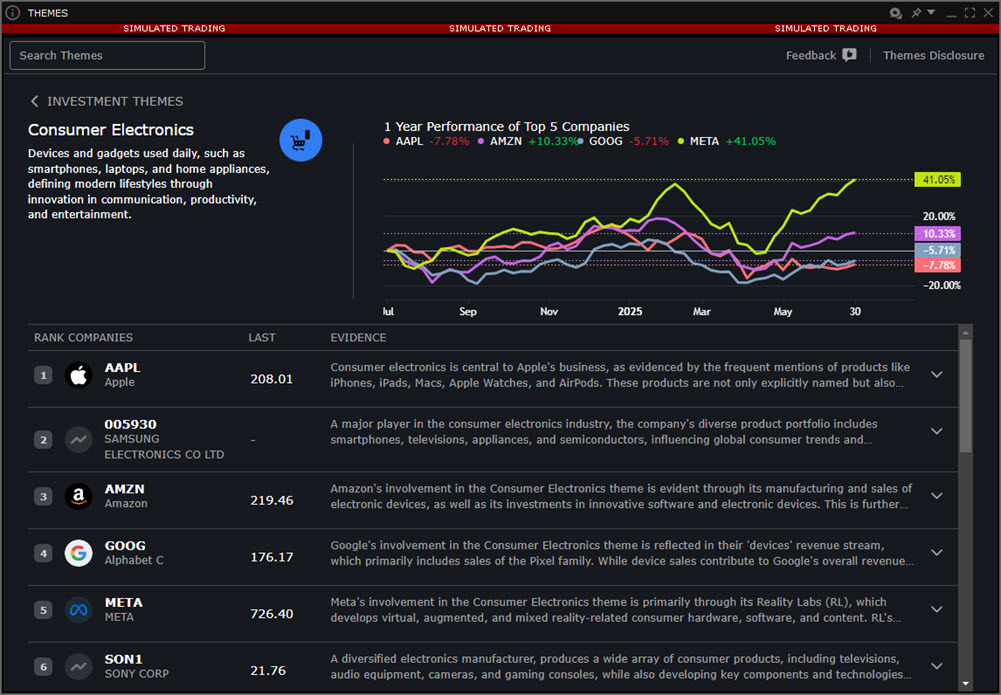1001x695 pixels.
Task: Click the RANK column header
Action: 49,338
